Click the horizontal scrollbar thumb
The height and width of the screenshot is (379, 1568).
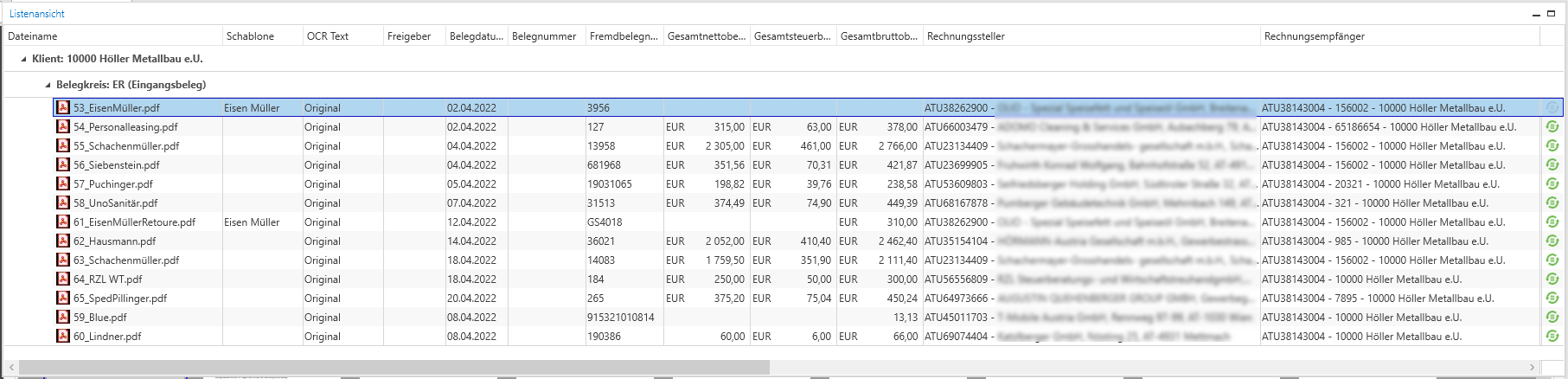pyautogui.click(x=394, y=368)
